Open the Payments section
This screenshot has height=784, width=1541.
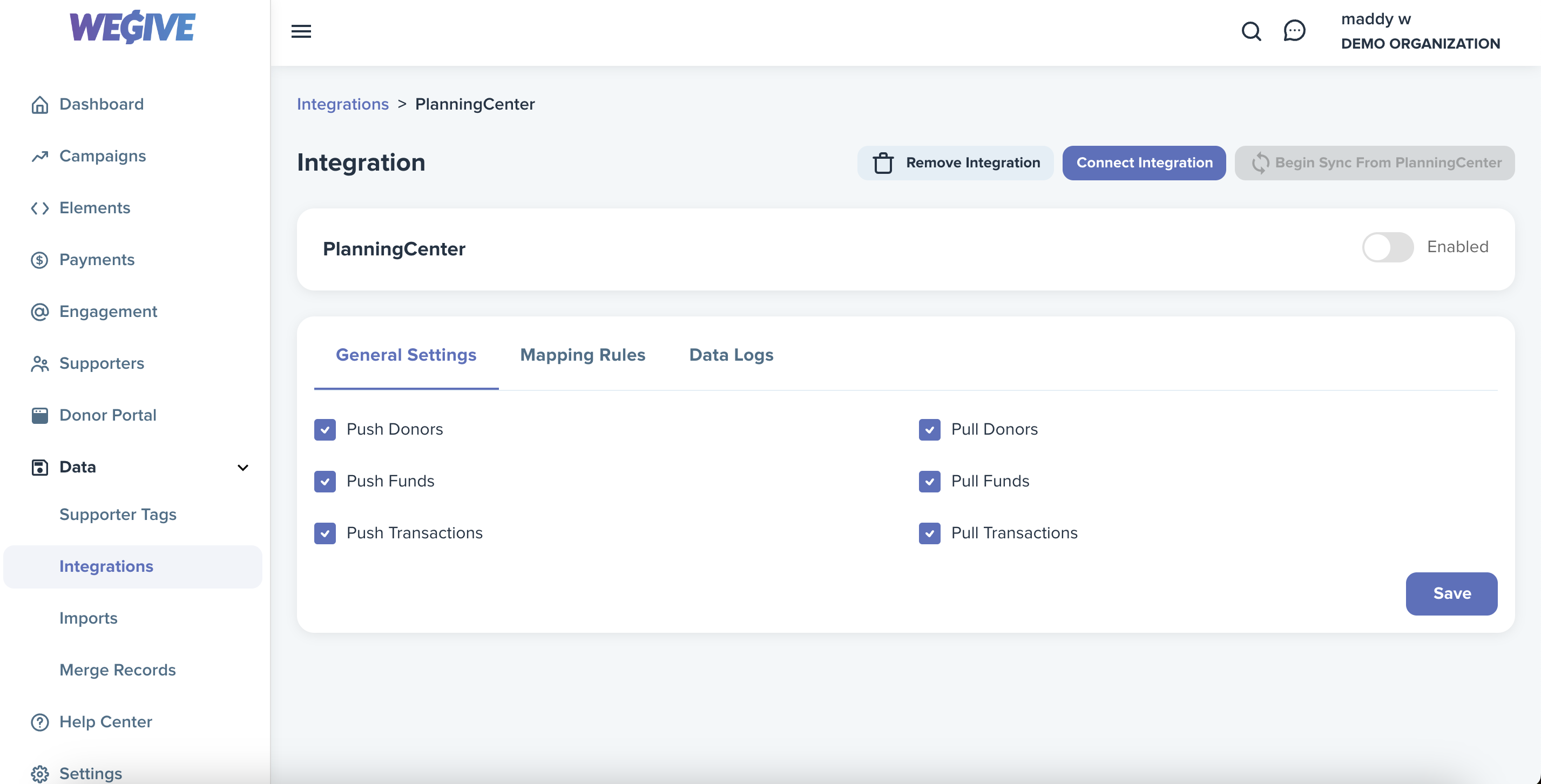[97, 260]
